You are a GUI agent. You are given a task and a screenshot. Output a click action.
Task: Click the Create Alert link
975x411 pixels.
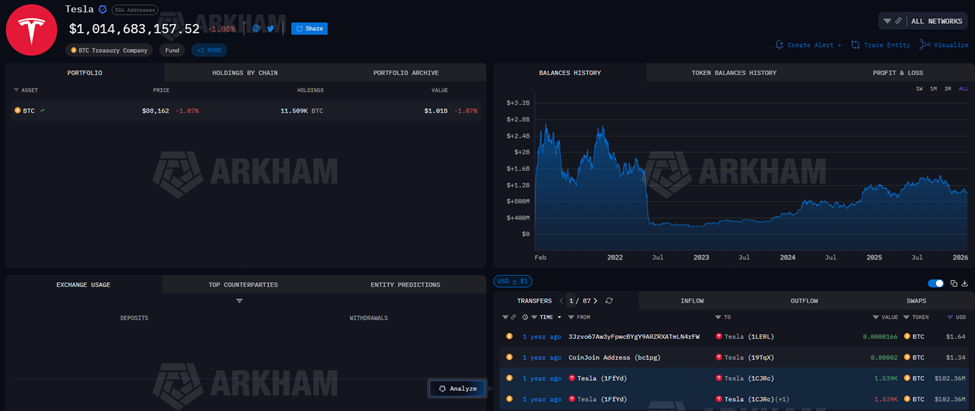coord(808,45)
